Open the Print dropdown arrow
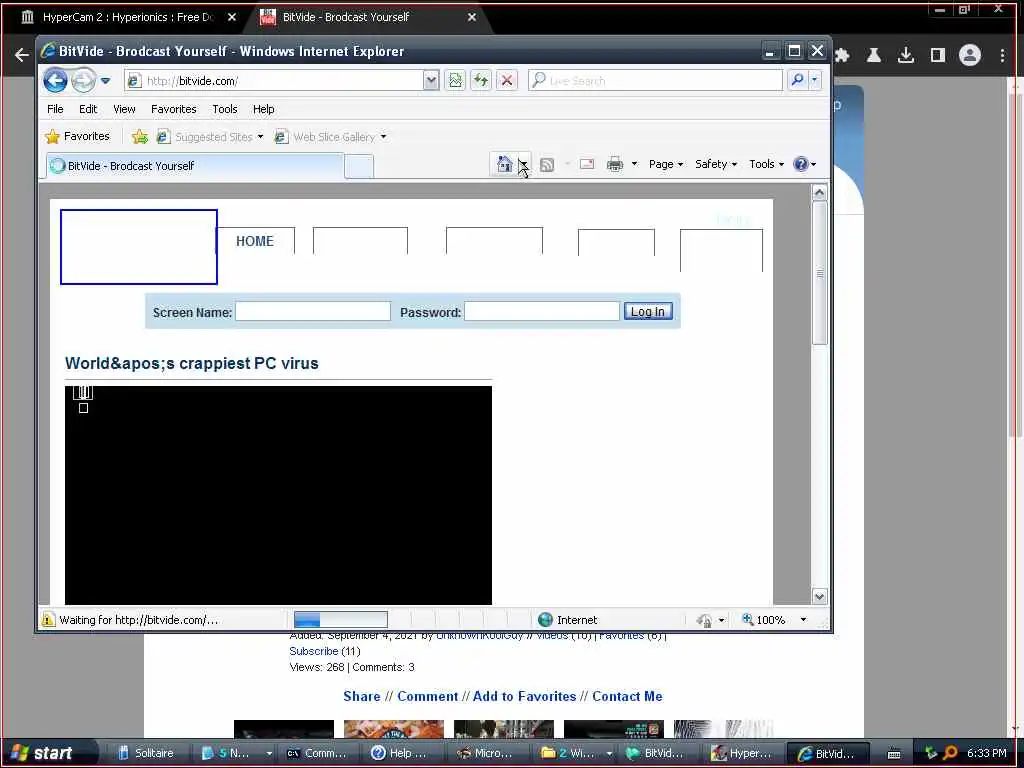 [x=634, y=164]
